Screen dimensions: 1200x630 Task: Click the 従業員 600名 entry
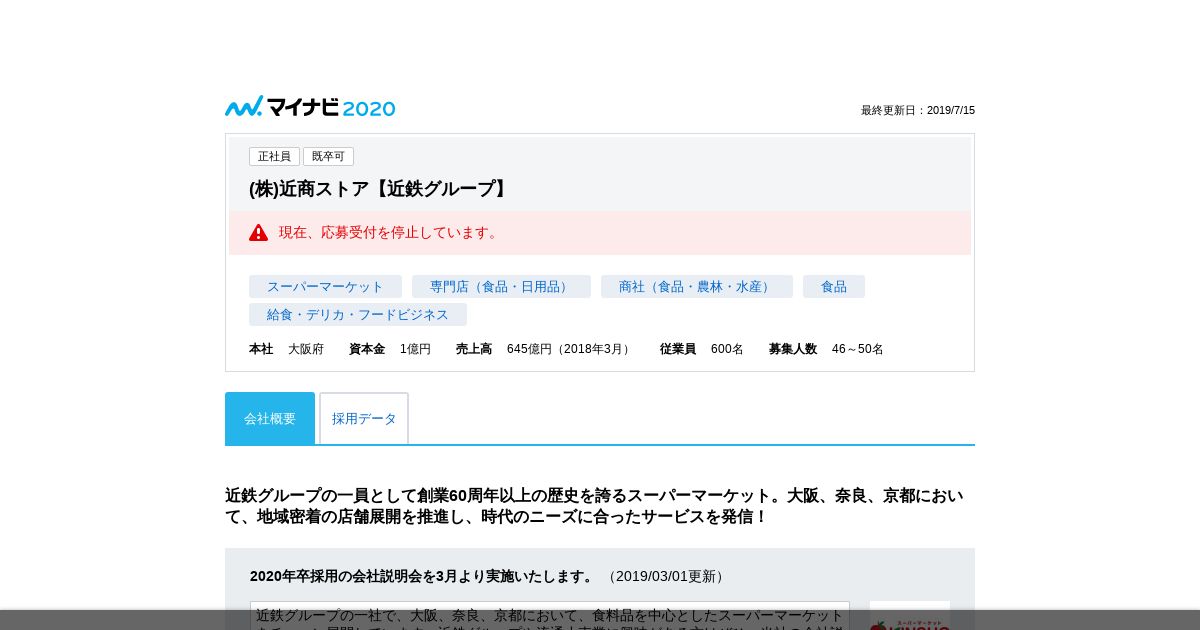pos(702,349)
